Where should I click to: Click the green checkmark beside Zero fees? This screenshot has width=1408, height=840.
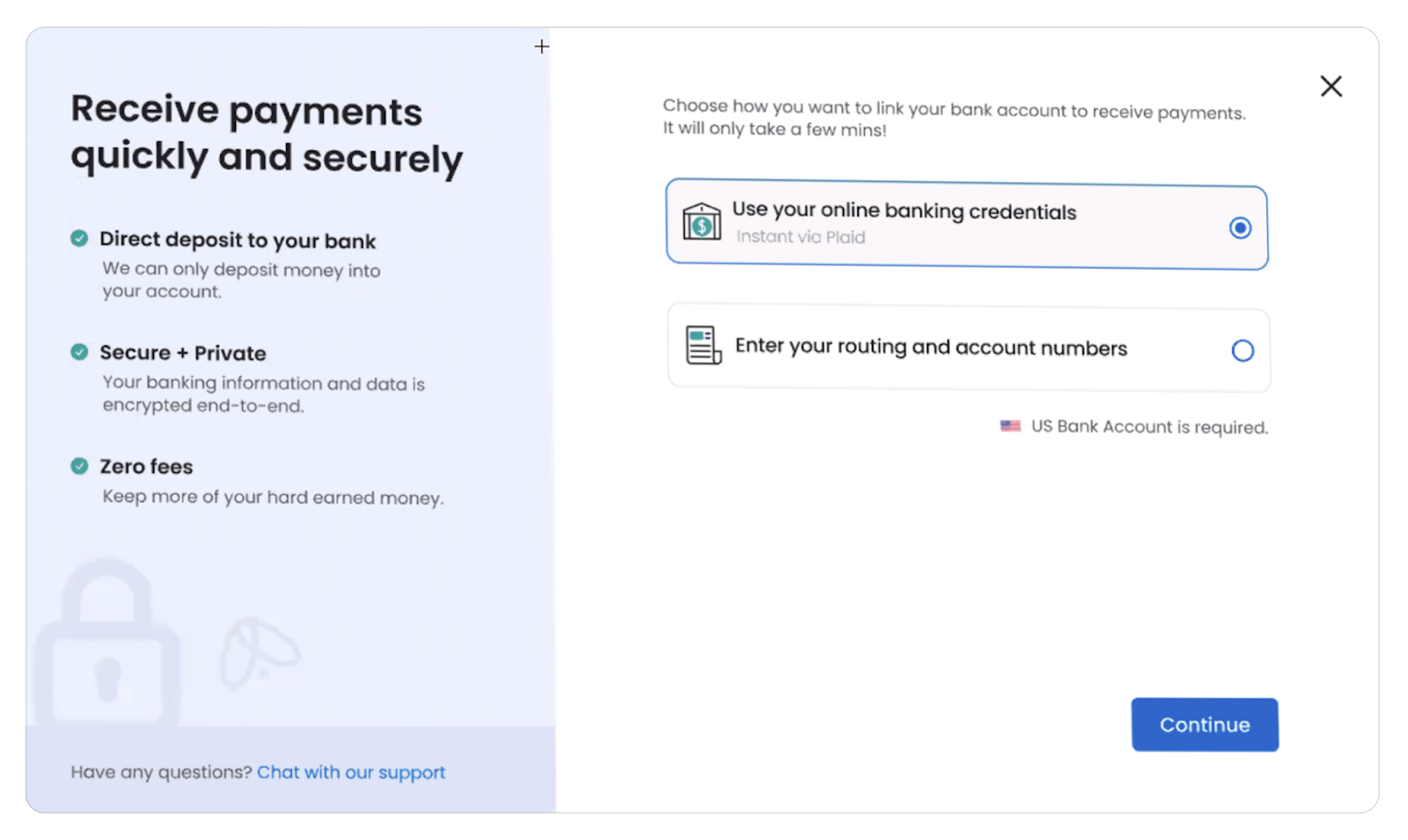click(79, 466)
